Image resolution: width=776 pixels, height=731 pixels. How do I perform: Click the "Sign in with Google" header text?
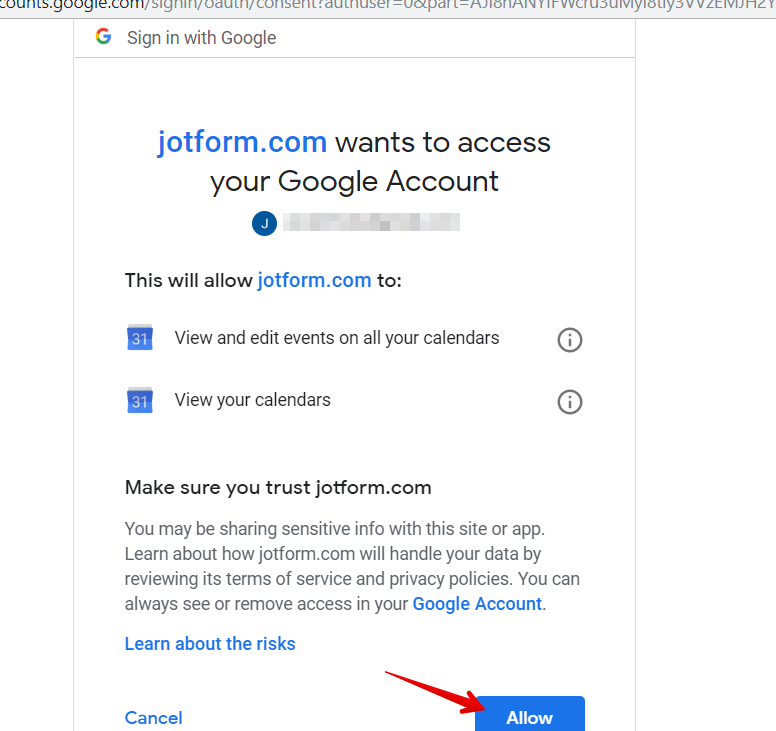point(201,38)
